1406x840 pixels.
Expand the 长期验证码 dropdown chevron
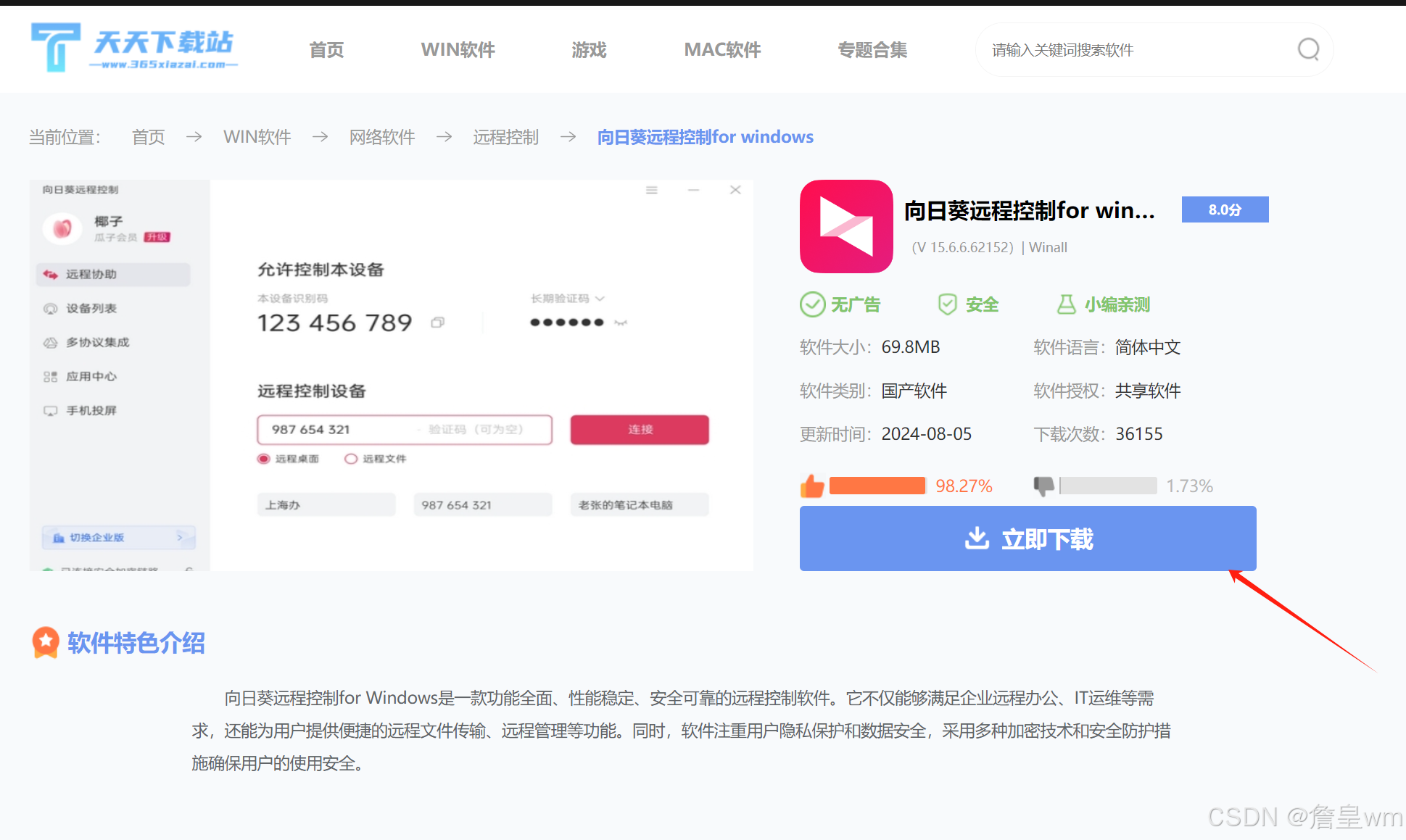pyautogui.click(x=600, y=299)
